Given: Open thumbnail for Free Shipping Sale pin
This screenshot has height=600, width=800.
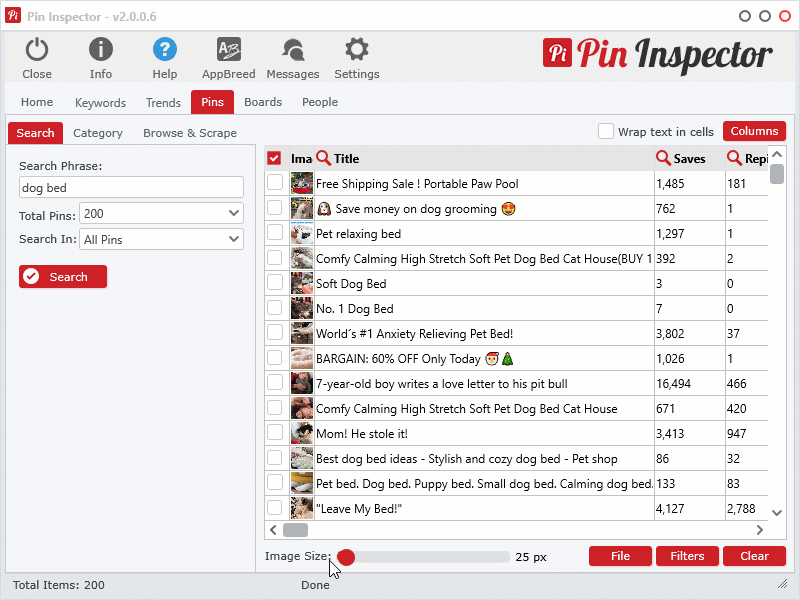Looking at the screenshot, I should [x=302, y=183].
